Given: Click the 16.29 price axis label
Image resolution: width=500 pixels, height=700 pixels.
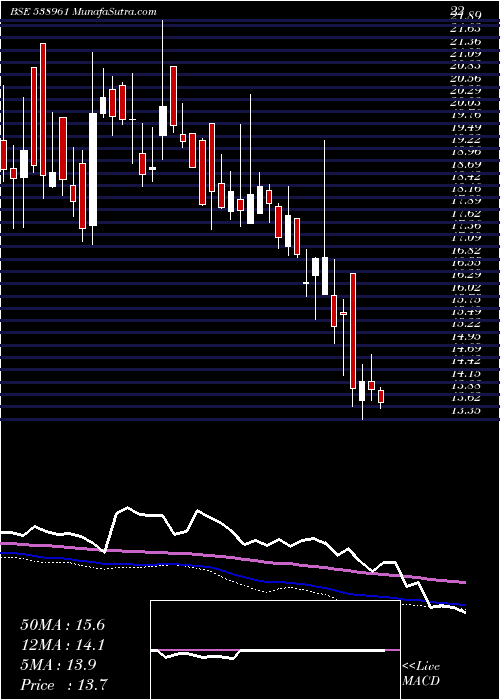Looking at the screenshot, I should [x=466, y=275].
